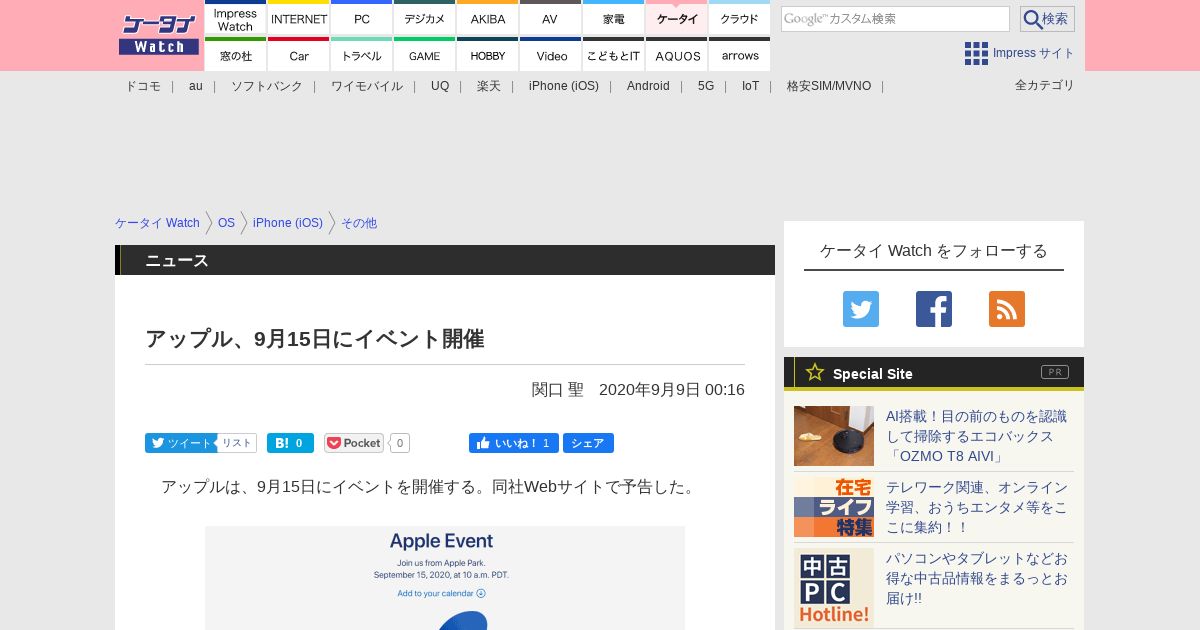
Task: Share on Facebook with シェア button
Action: point(588,443)
